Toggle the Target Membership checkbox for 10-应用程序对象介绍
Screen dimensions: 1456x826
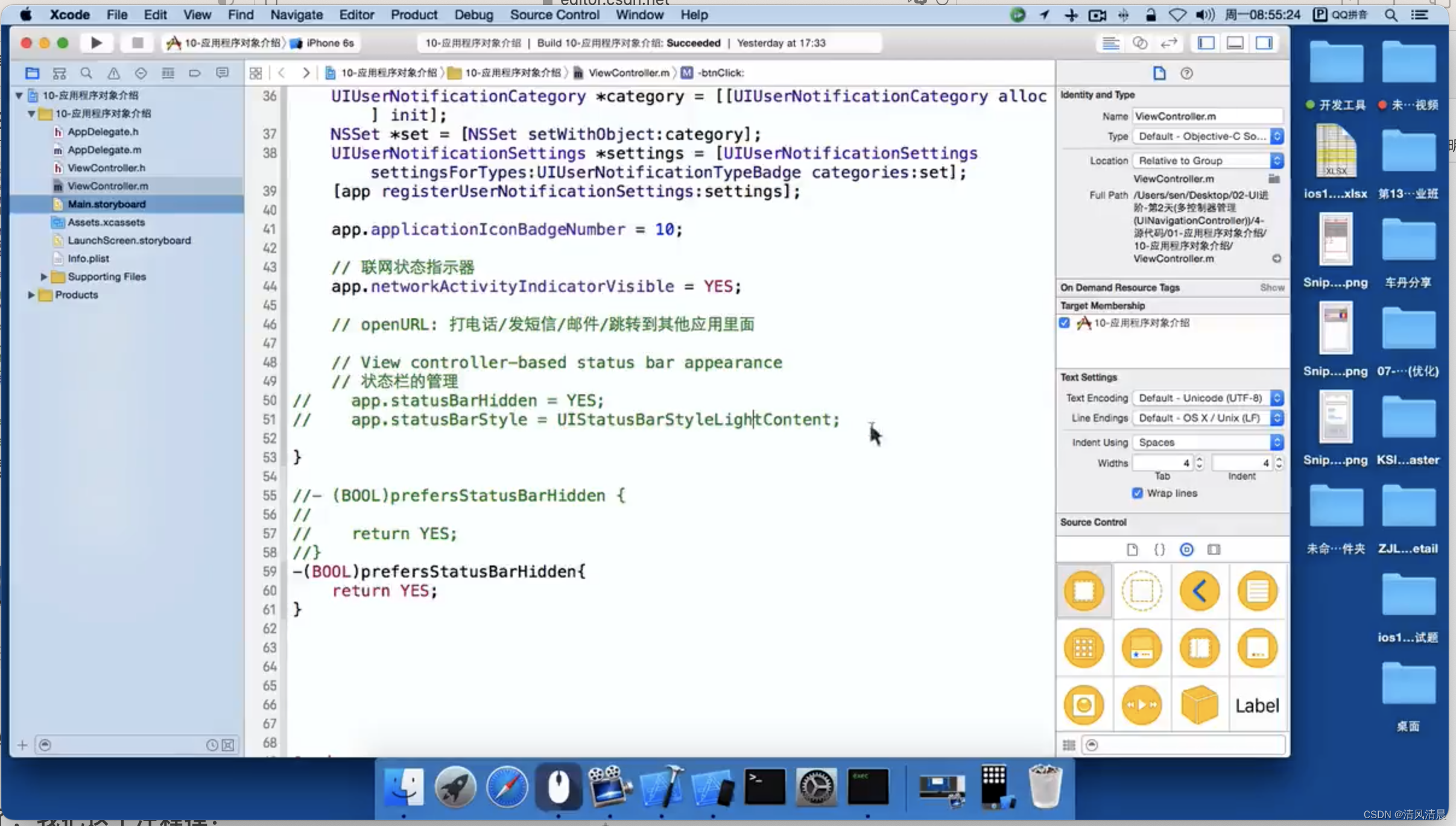(1064, 322)
